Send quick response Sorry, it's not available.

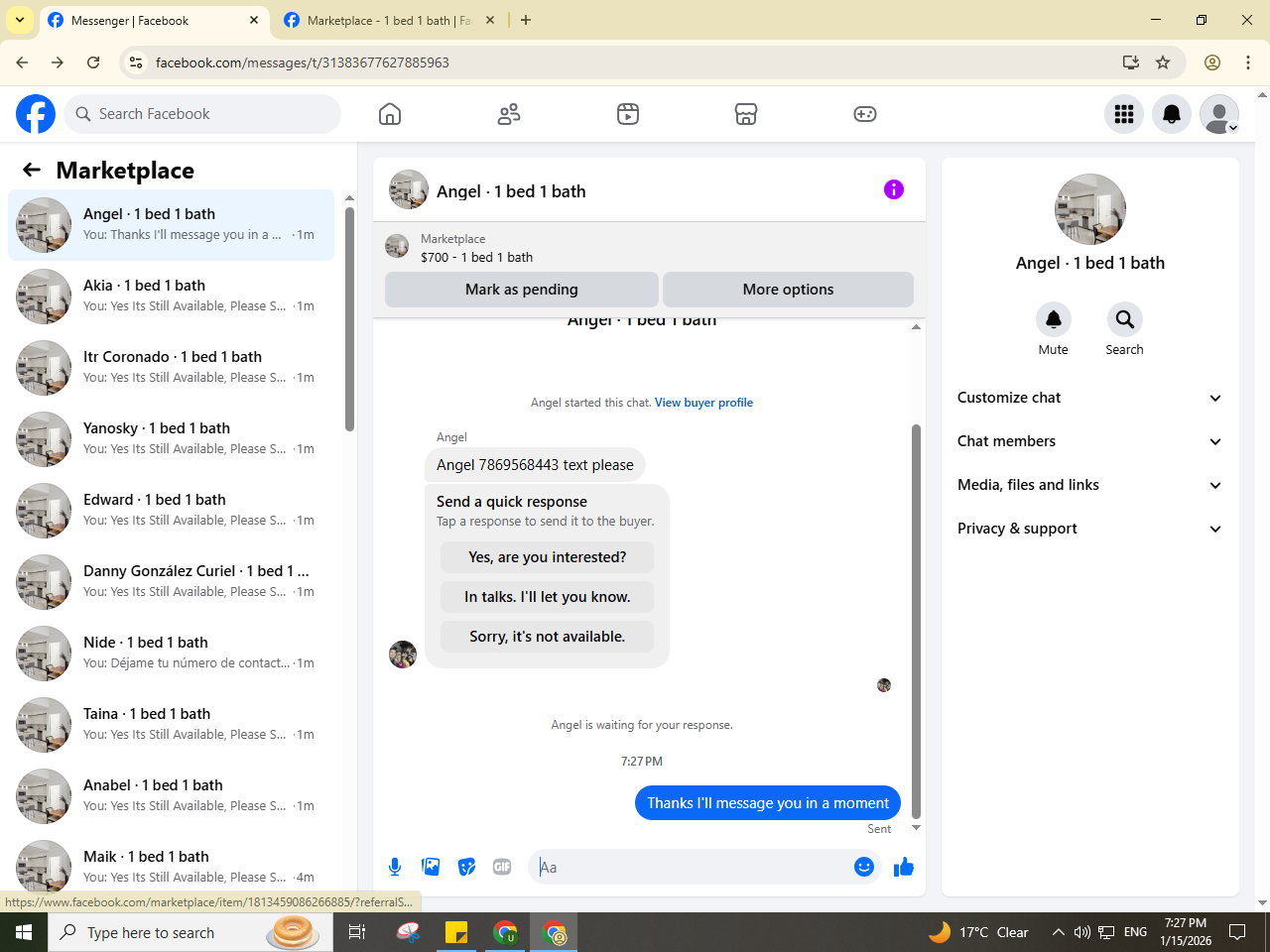click(548, 637)
